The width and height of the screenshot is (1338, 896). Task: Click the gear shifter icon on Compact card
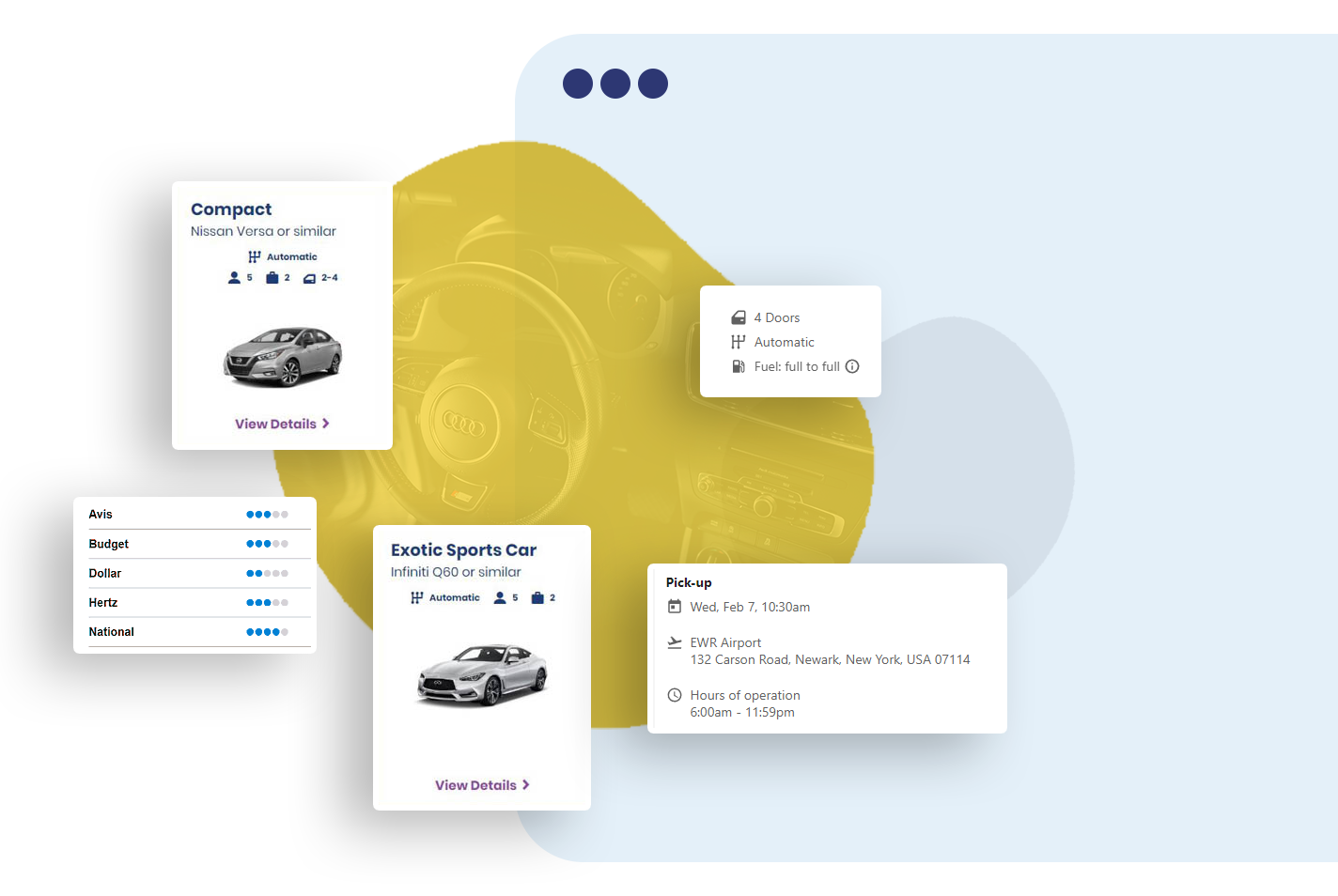[253, 255]
